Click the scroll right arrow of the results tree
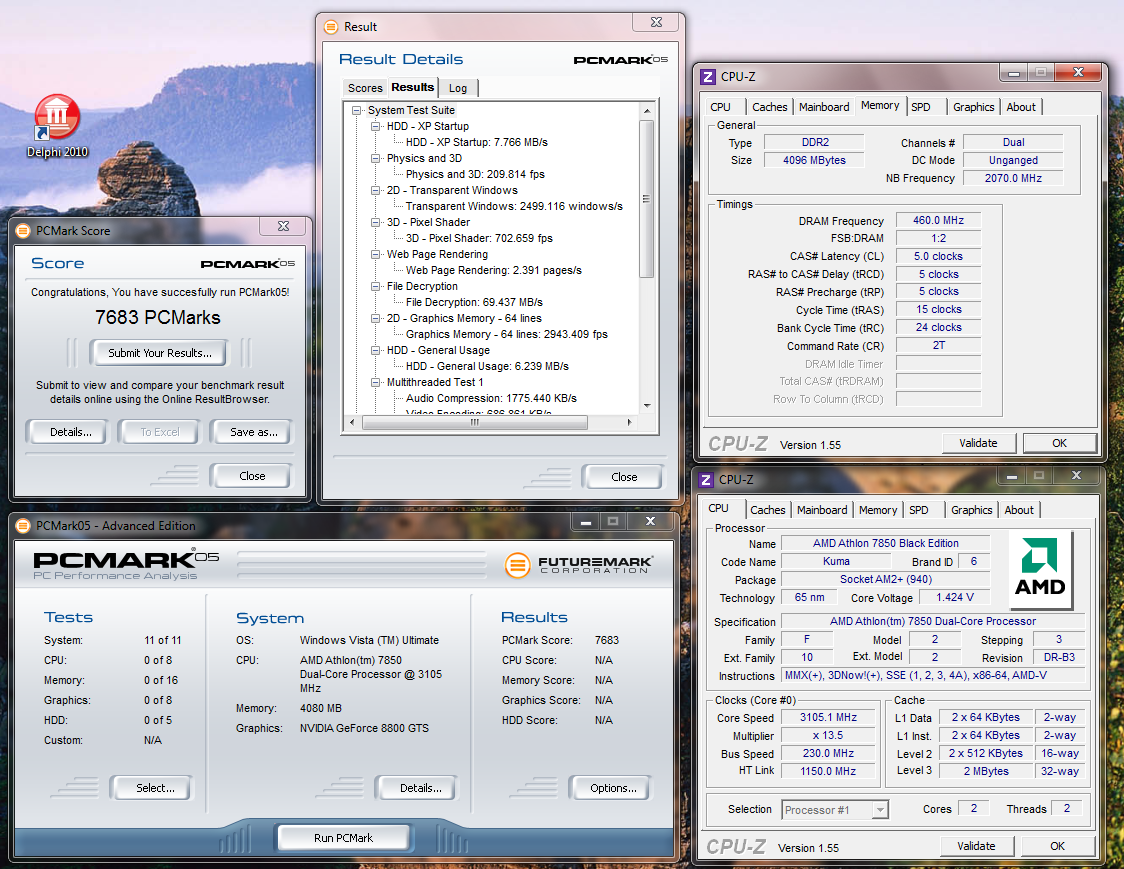Viewport: 1124px width, 869px height. (629, 423)
